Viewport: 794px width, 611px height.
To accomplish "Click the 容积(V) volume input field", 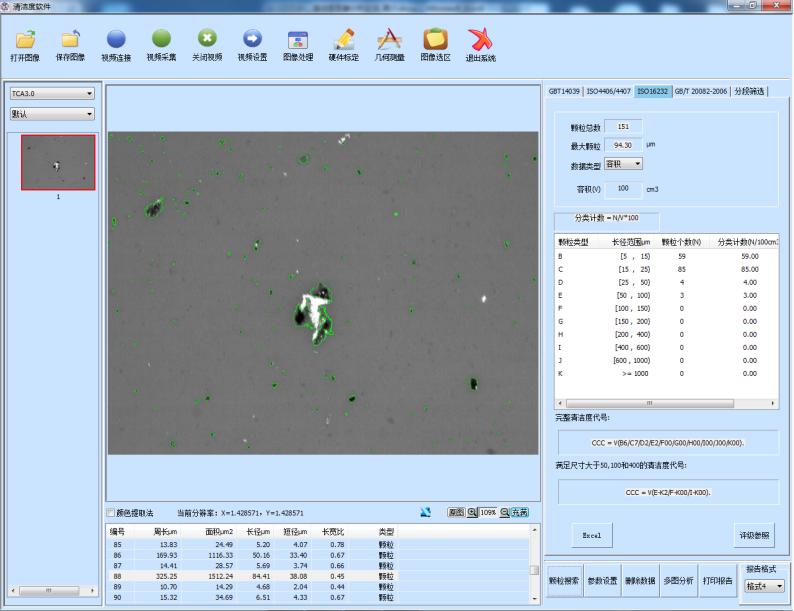I will [x=623, y=188].
